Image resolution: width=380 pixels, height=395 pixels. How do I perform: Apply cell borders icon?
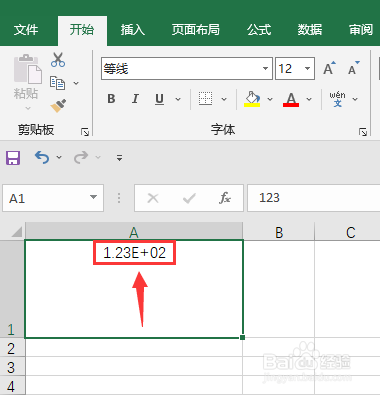point(205,99)
